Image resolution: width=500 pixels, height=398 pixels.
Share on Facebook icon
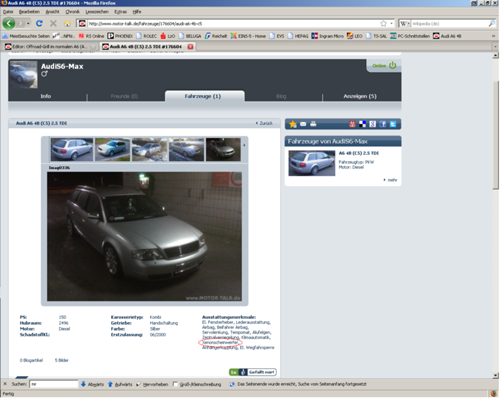click(x=383, y=124)
